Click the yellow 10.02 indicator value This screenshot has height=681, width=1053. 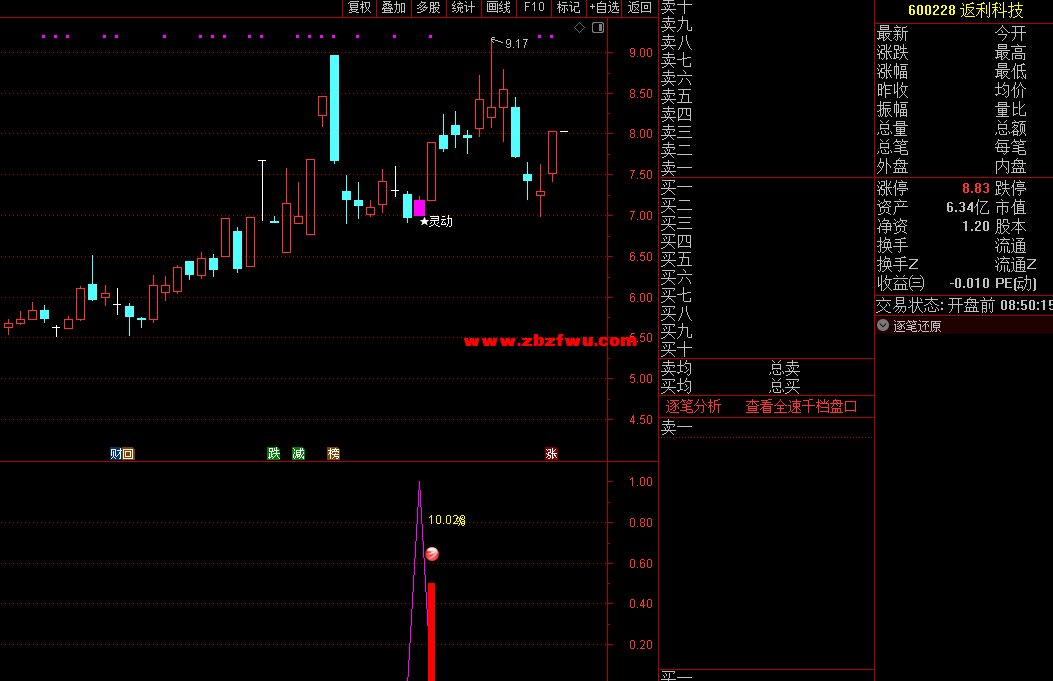pos(446,520)
